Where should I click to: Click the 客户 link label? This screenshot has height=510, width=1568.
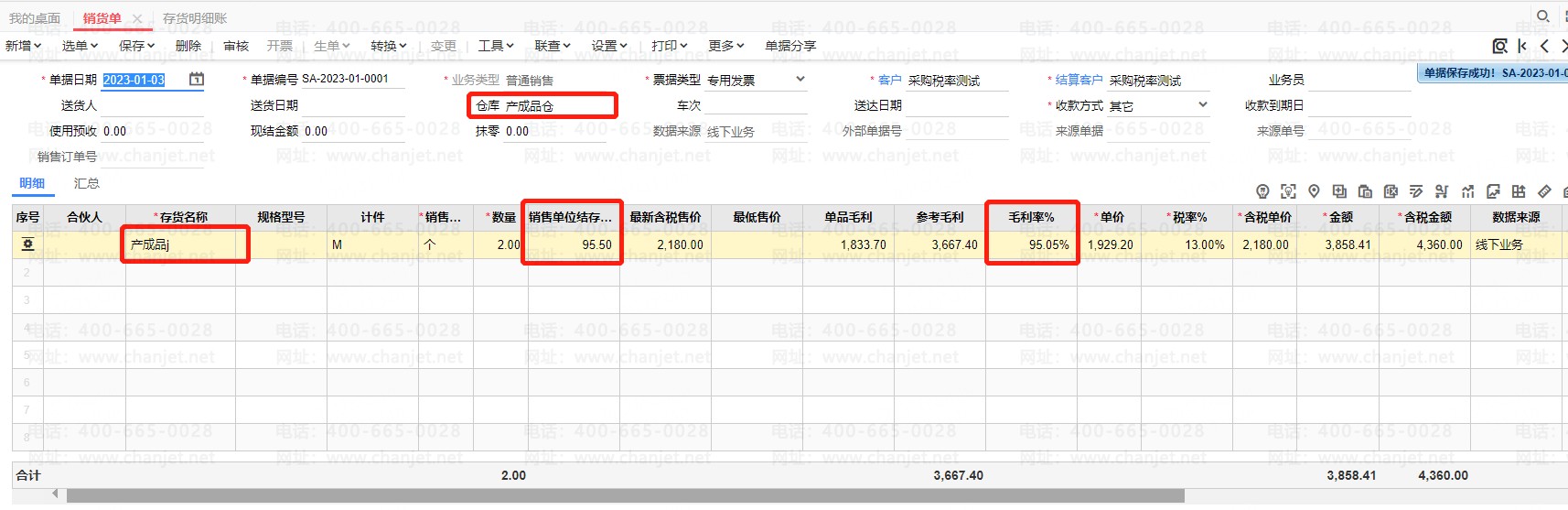[x=889, y=80]
